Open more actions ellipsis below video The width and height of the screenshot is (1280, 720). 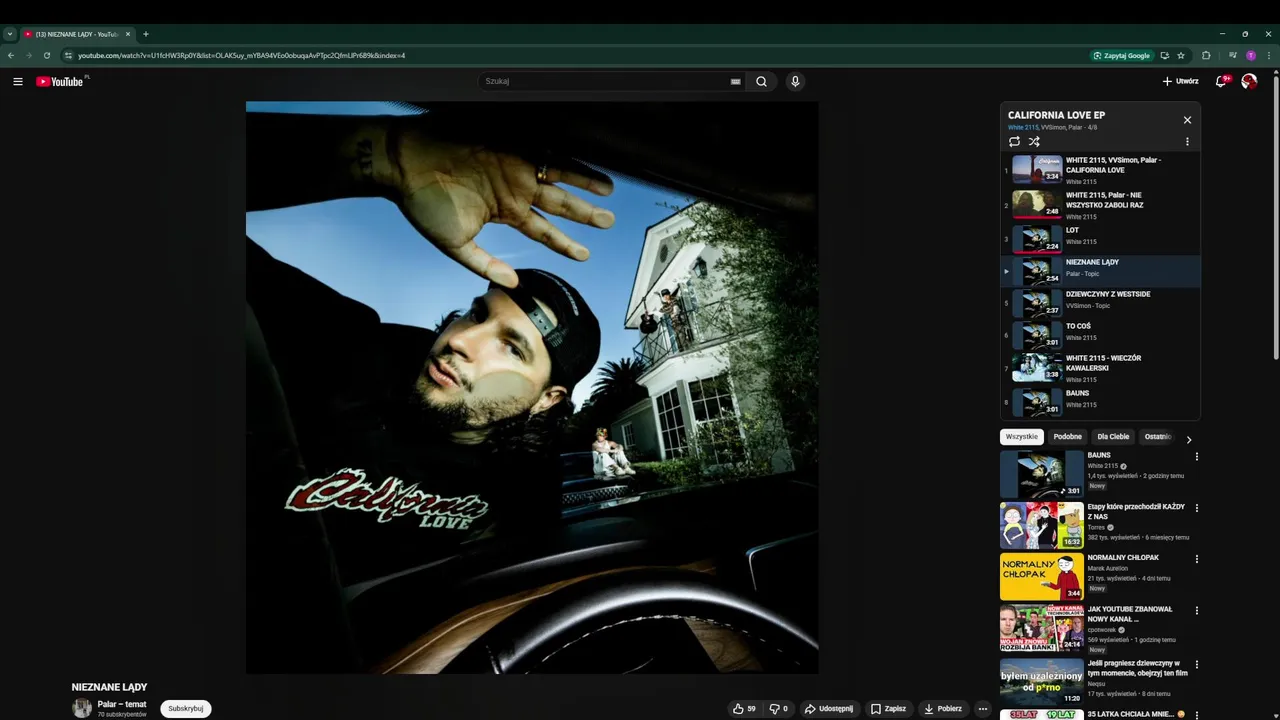[983, 709]
